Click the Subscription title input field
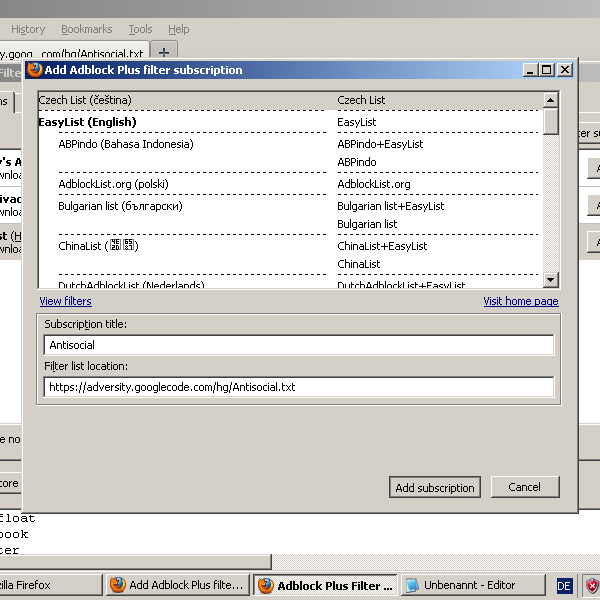 pyautogui.click(x=298, y=345)
